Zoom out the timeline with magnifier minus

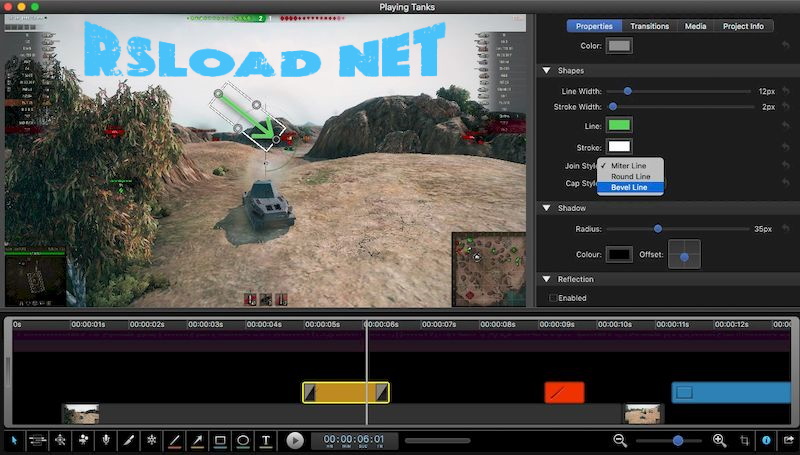620,440
